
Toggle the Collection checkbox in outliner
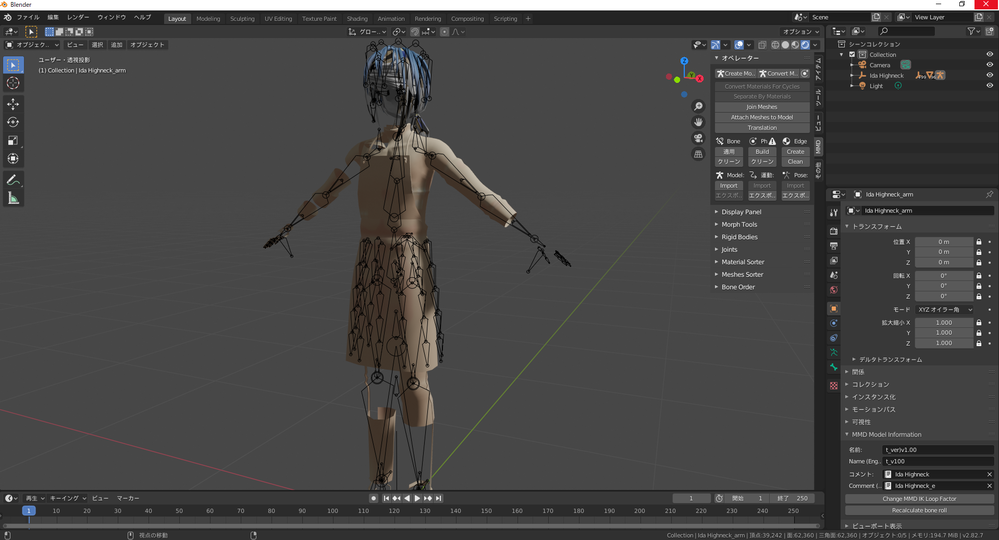[852, 55]
